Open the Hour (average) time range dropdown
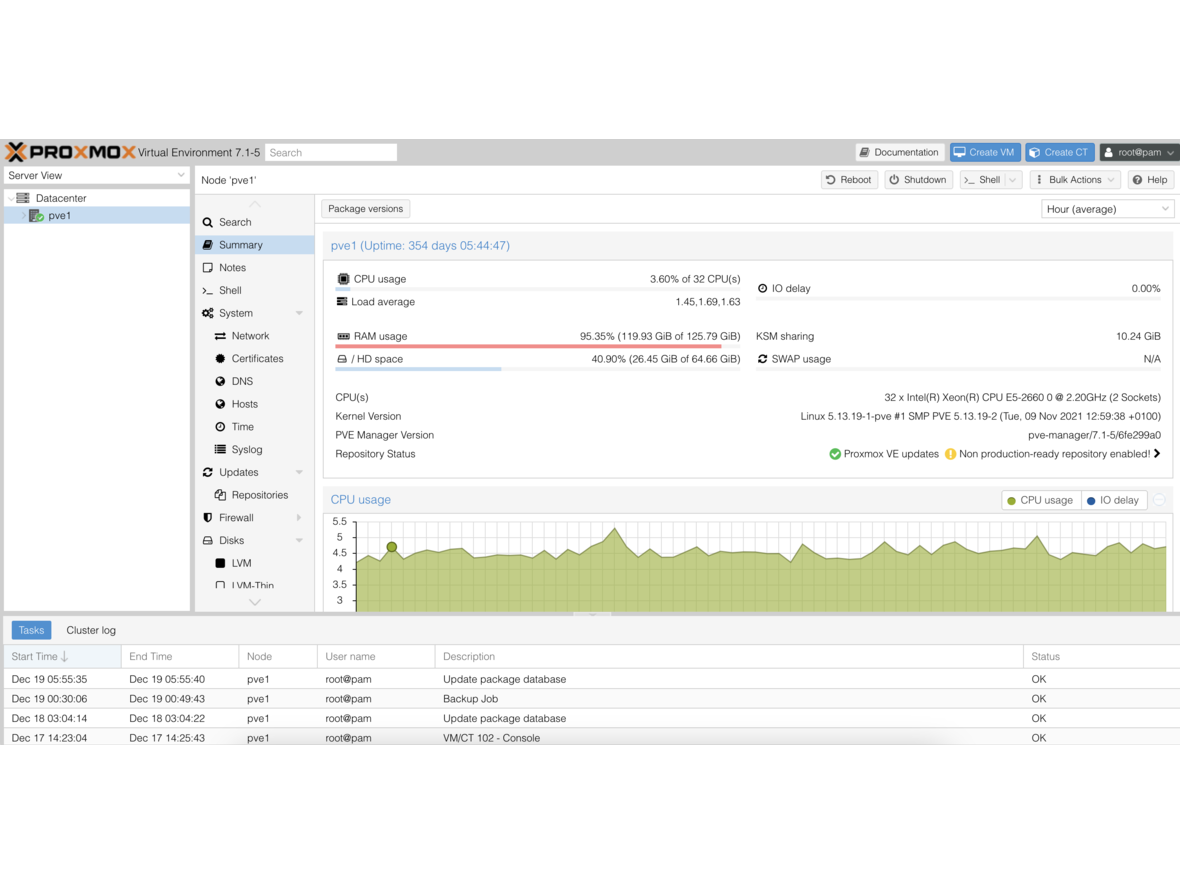The height and width of the screenshot is (885, 1180). pyautogui.click(x=1107, y=208)
